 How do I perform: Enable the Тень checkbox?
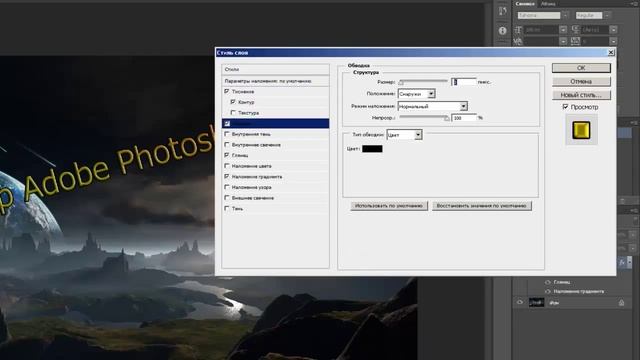point(227,208)
